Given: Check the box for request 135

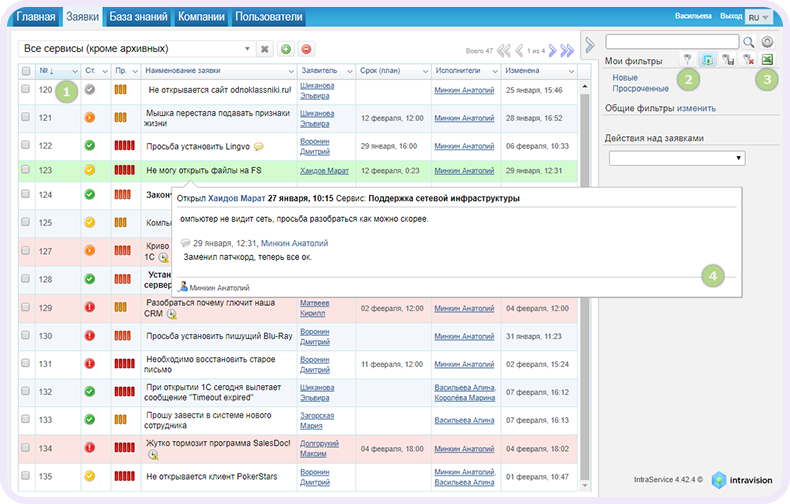Looking at the screenshot, I should pos(25,475).
